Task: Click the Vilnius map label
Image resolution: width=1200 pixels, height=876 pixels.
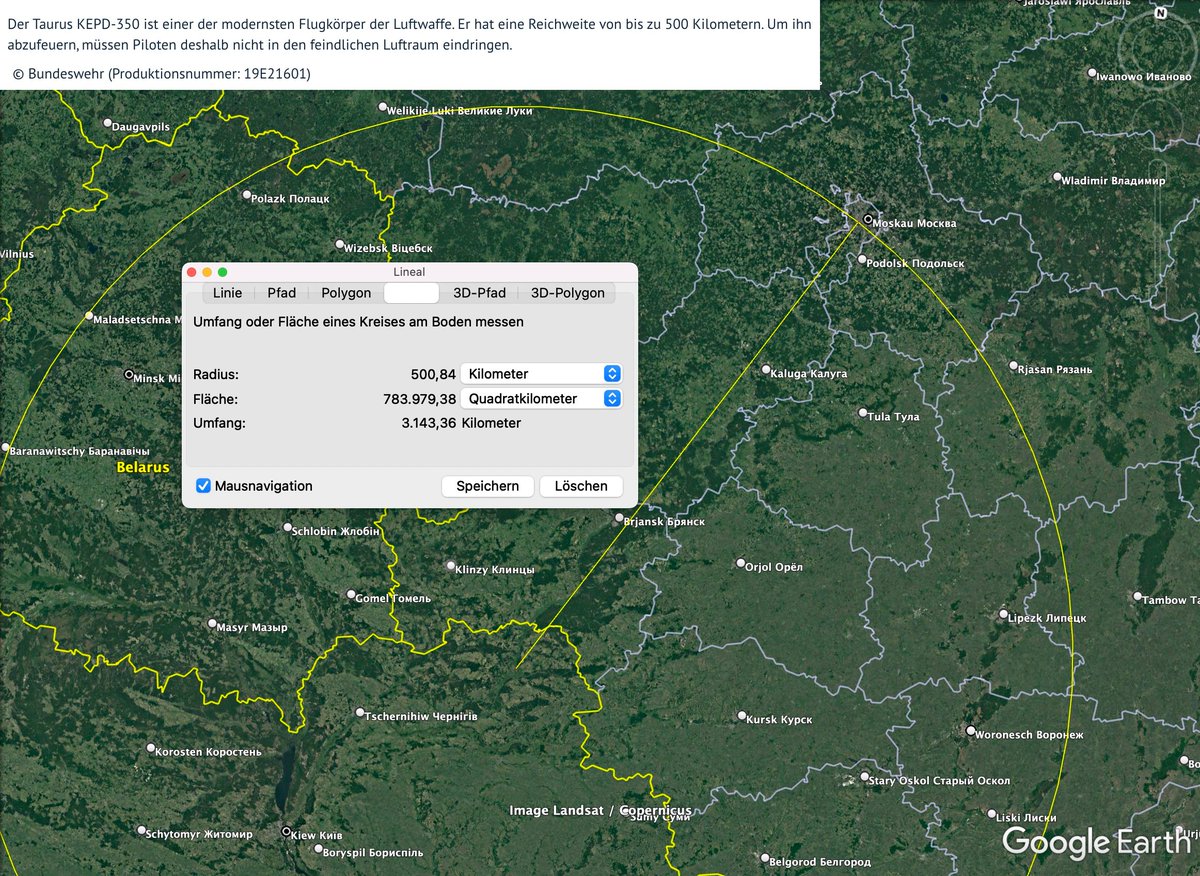Action: pyautogui.click(x=17, y=254)
